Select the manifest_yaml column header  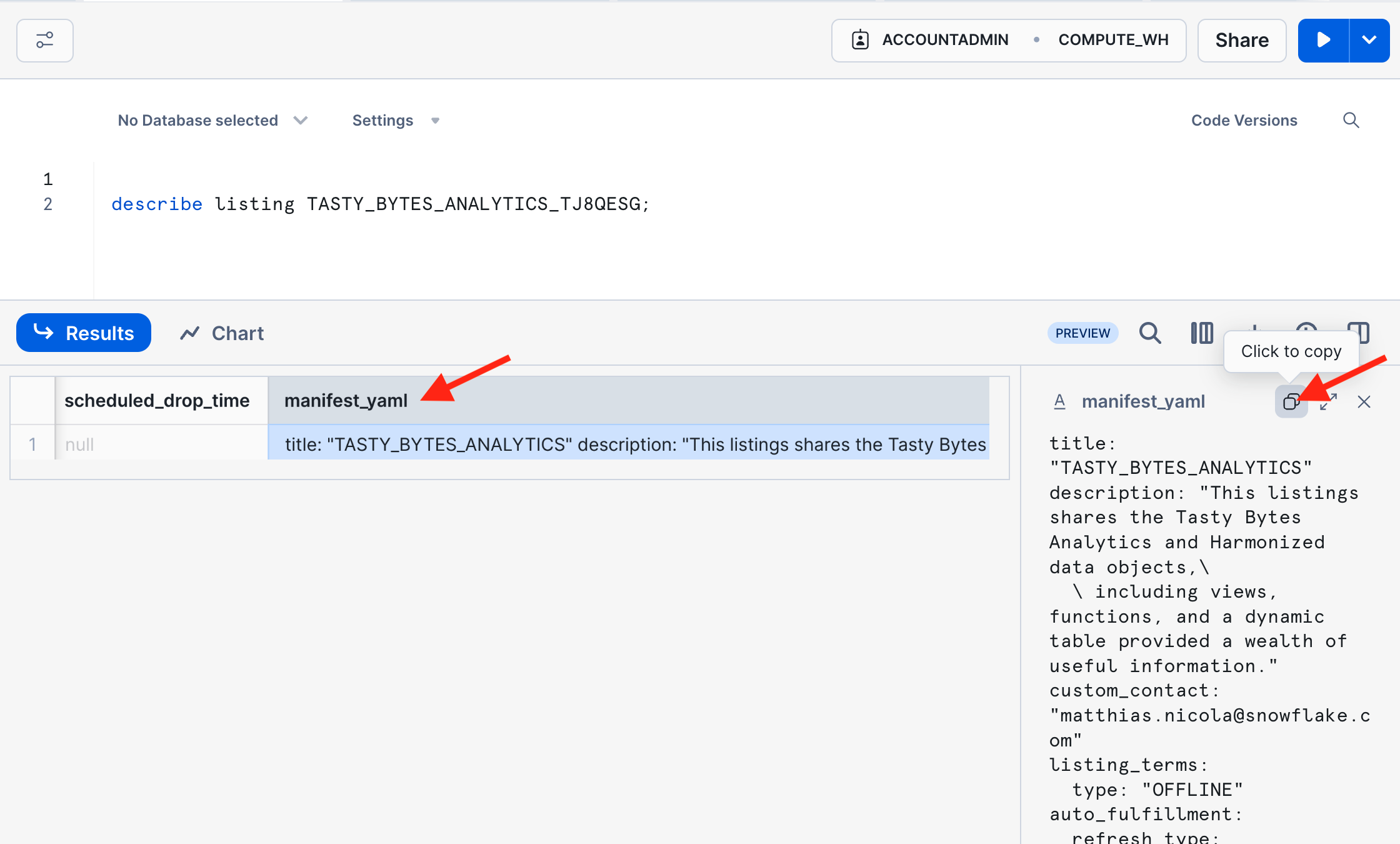coord(346,401)
